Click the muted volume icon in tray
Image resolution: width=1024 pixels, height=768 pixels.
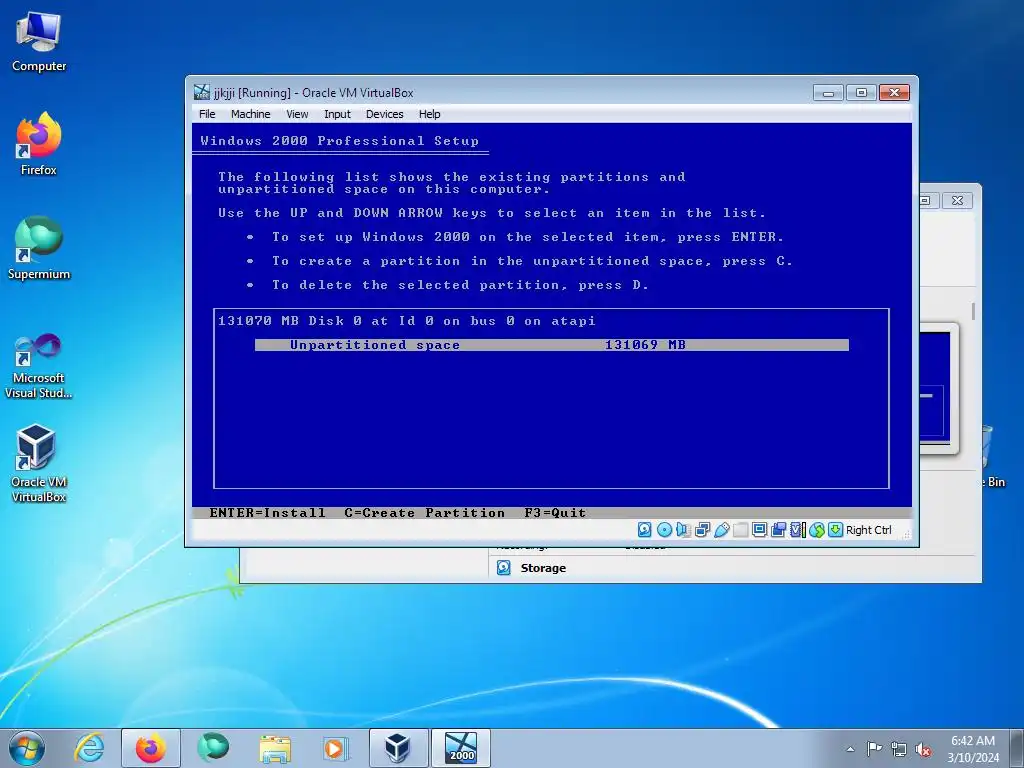pyautogui.click(x=923, y=749)
